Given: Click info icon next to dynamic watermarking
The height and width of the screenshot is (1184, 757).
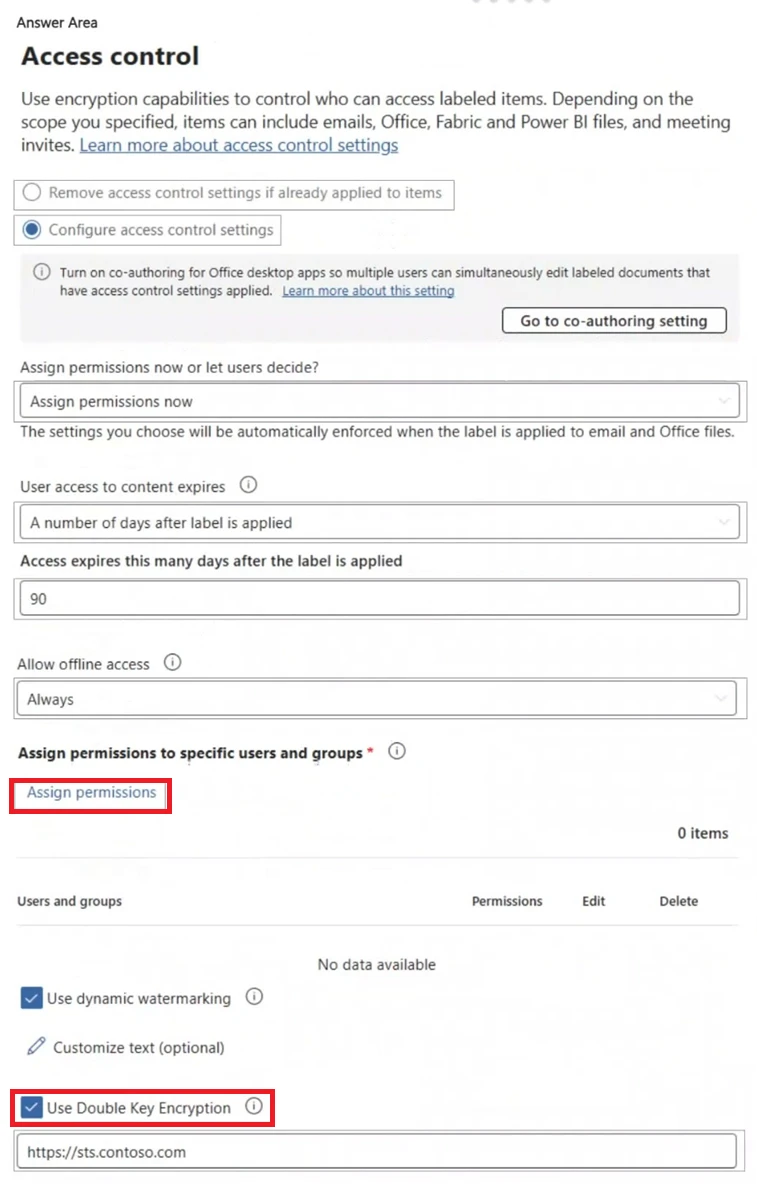Looking at the screenshot, I should point(254,997).
